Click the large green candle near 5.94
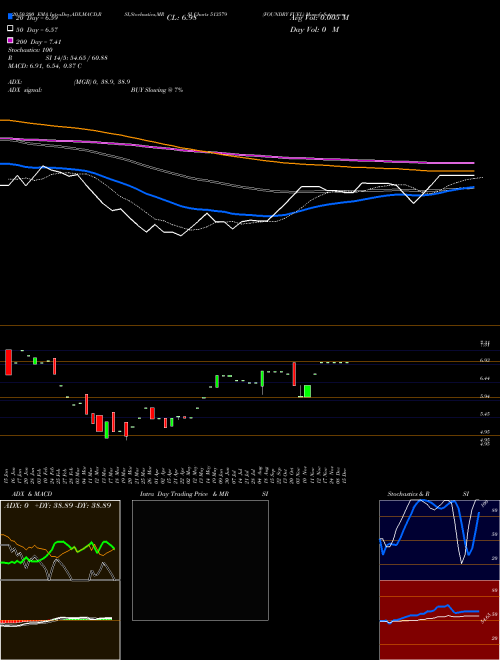 click(308, 391)
